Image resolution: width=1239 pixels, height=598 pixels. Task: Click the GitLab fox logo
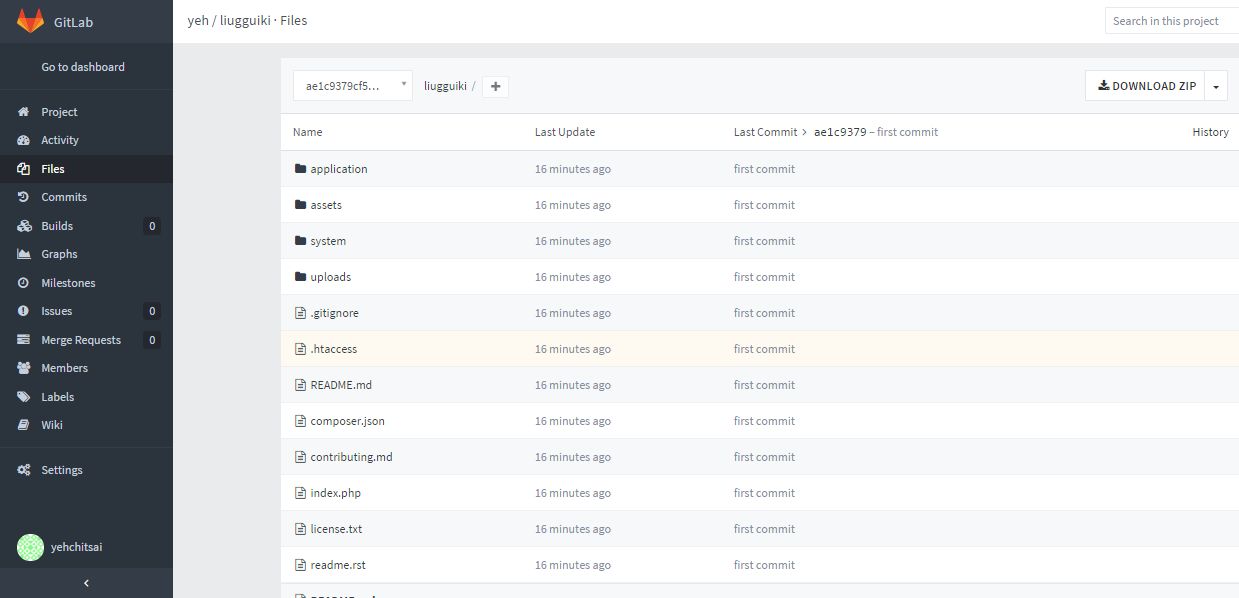click(x=30, y=20)
